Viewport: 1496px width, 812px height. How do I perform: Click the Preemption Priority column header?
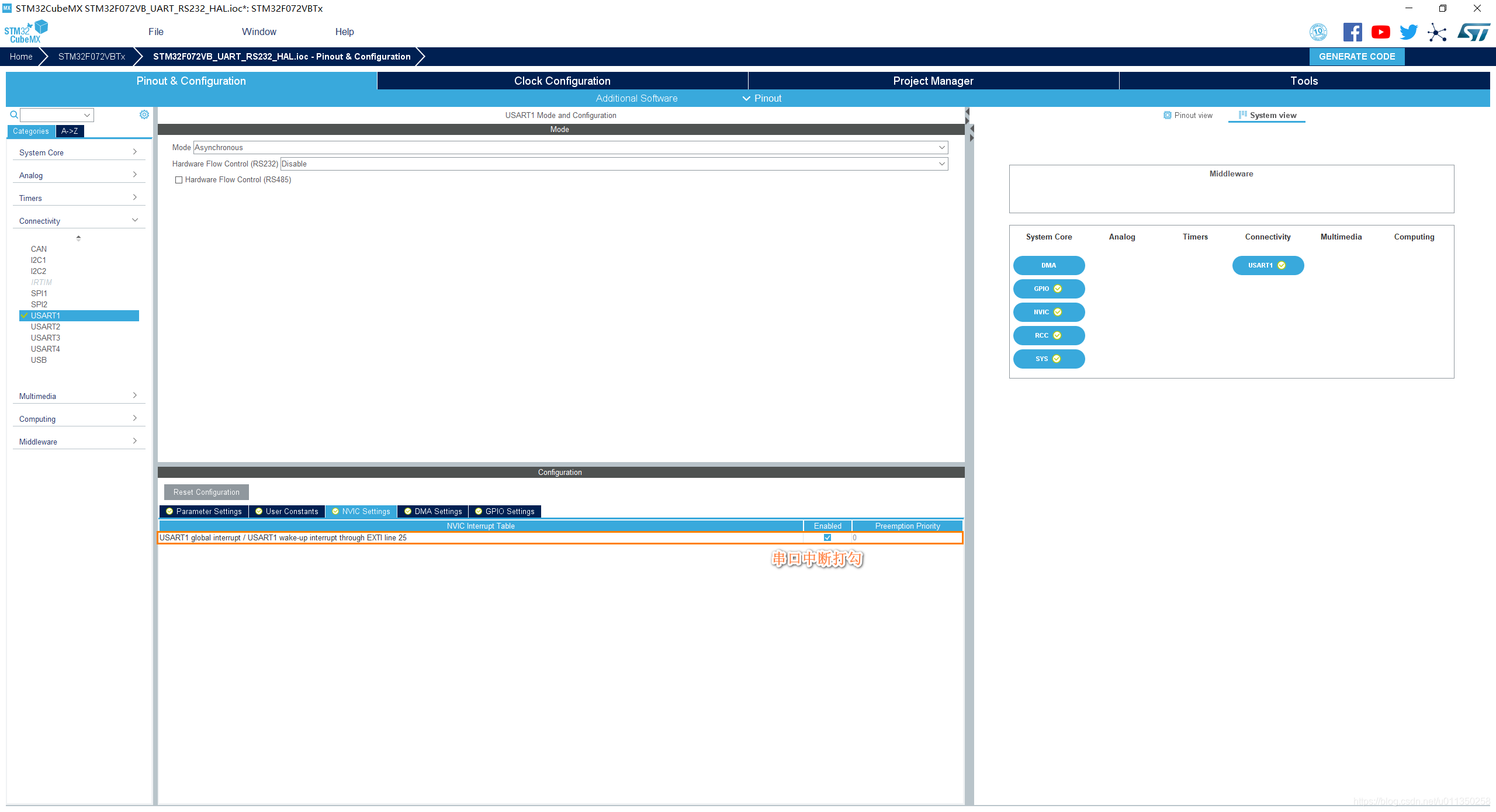coord(908,526)
